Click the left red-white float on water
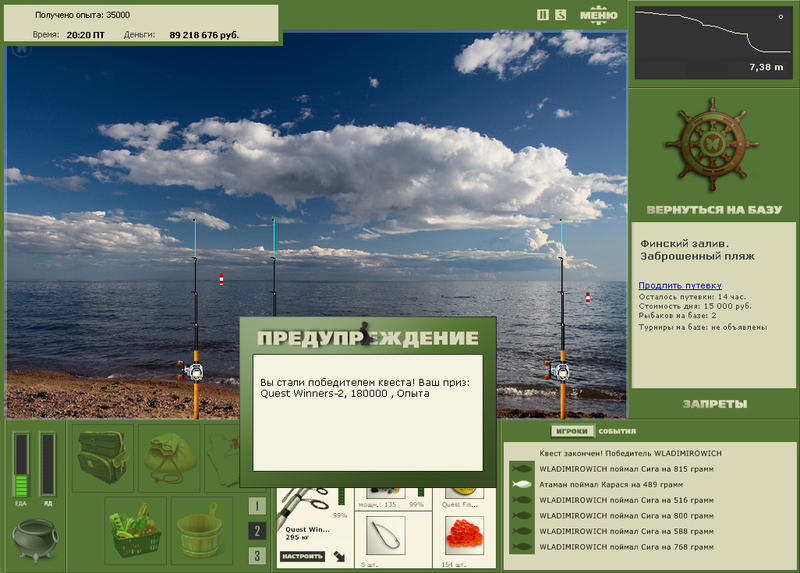Viewport: 800px width, 573px height. (221, 279)
